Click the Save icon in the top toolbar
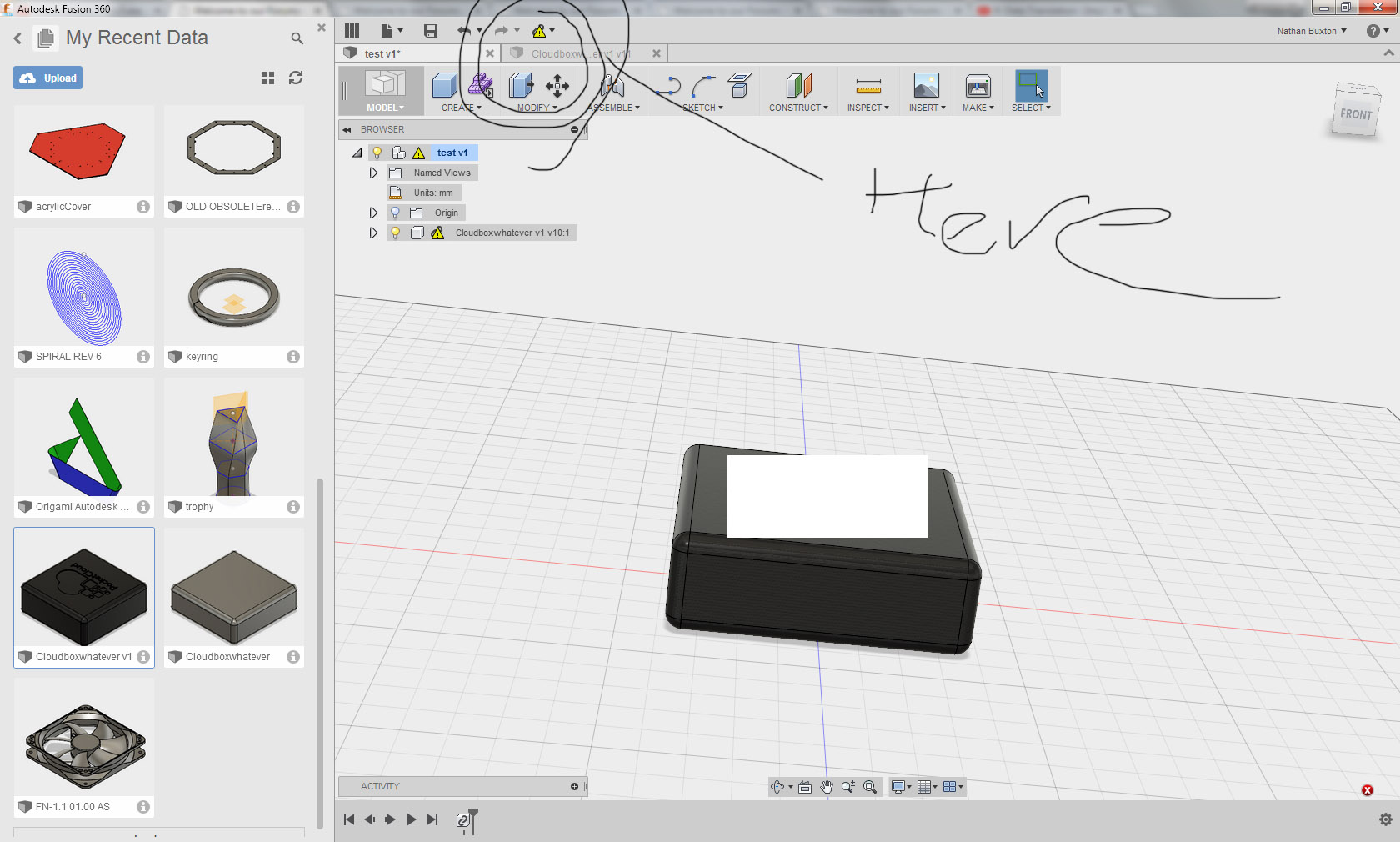1400x842 pixels. (431, 31)
